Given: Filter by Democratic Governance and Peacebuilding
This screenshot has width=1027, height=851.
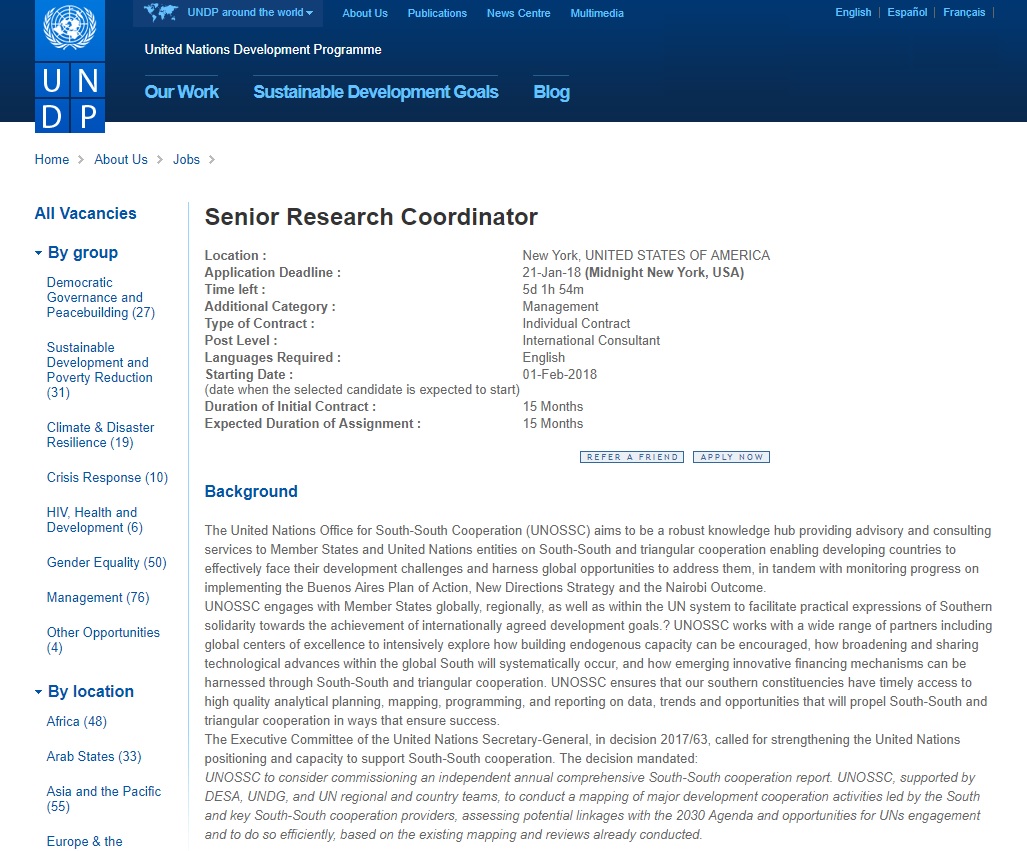Looking at the screenshot, I should (x=101, y=297).
